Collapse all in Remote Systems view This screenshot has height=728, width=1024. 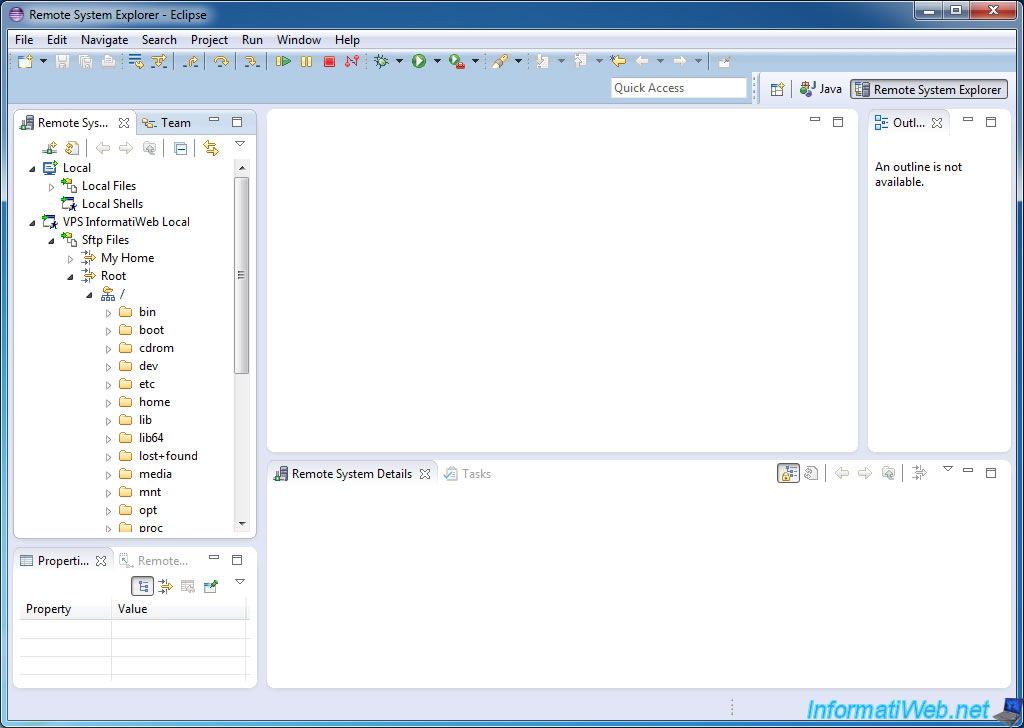point(181,148)
